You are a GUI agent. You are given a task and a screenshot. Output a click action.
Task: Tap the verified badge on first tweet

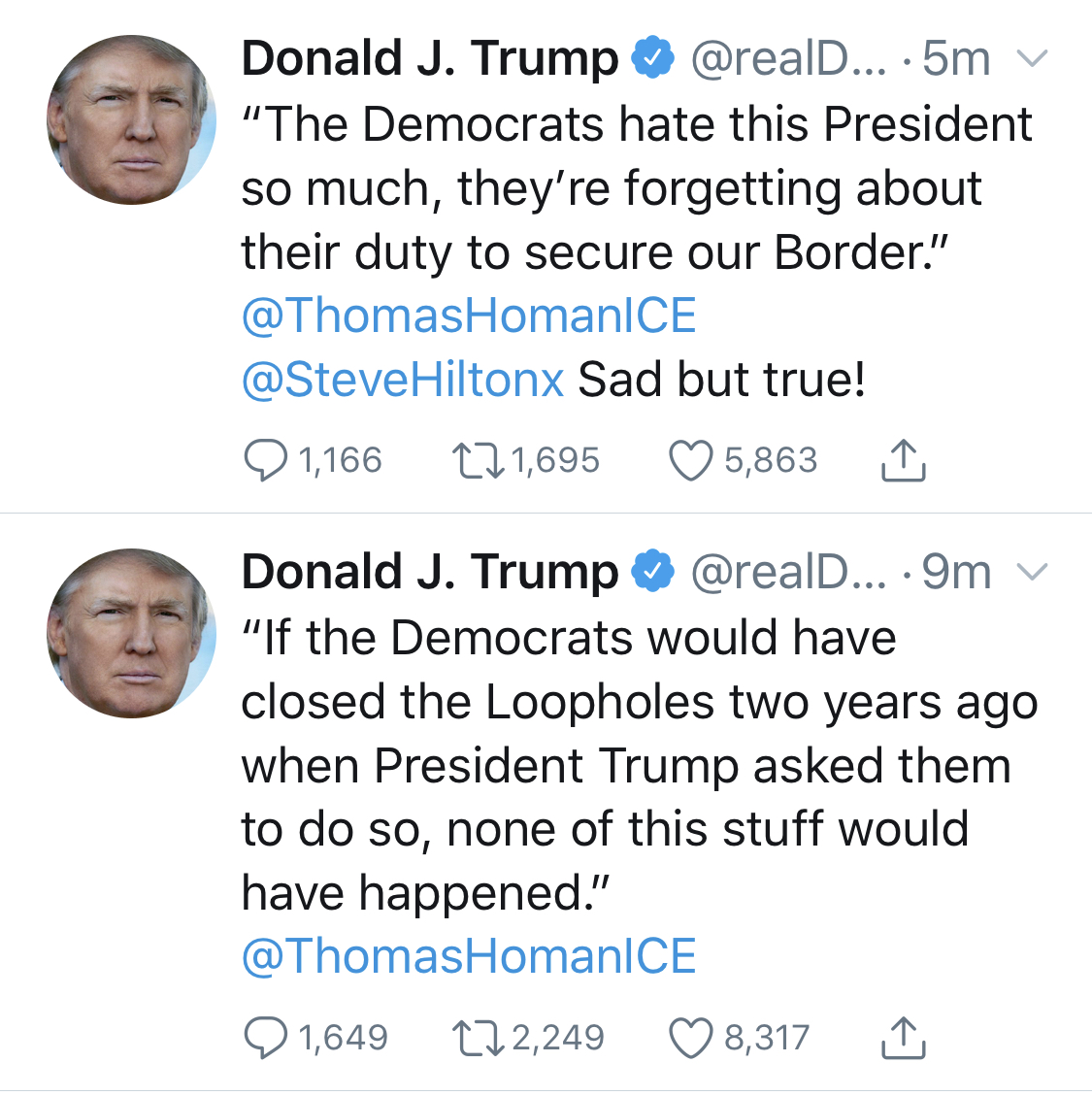(653, 58)
